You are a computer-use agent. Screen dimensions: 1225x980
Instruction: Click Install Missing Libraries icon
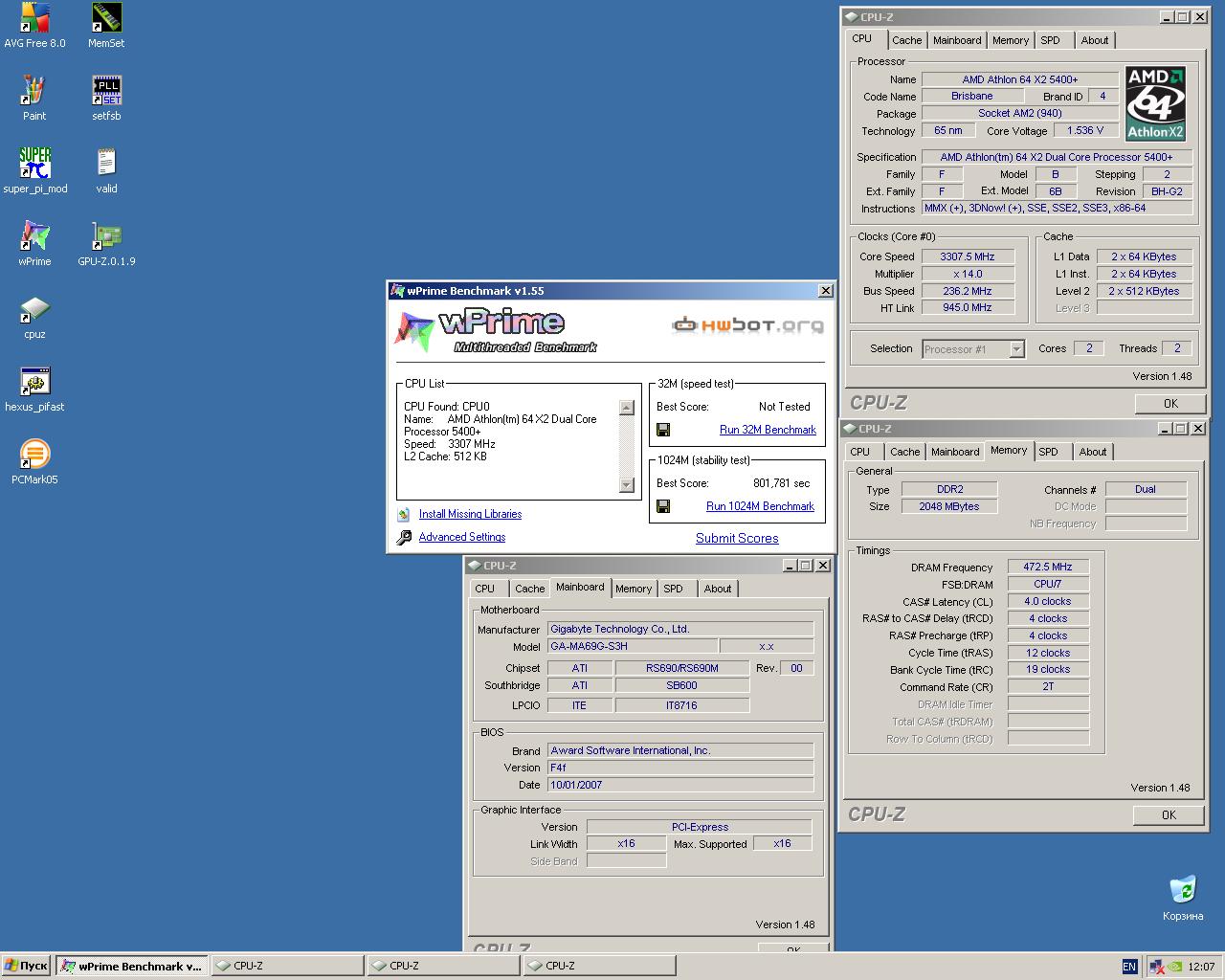pyautogui.click(x=404, y=514)
